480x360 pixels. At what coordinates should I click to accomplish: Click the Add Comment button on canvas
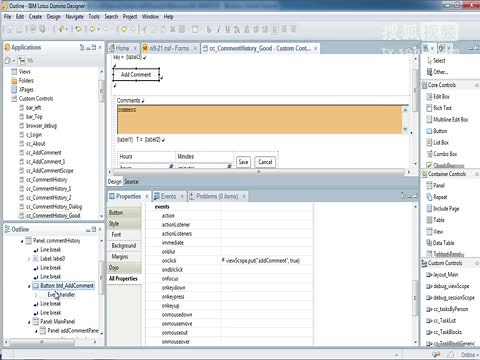point(136,75)
